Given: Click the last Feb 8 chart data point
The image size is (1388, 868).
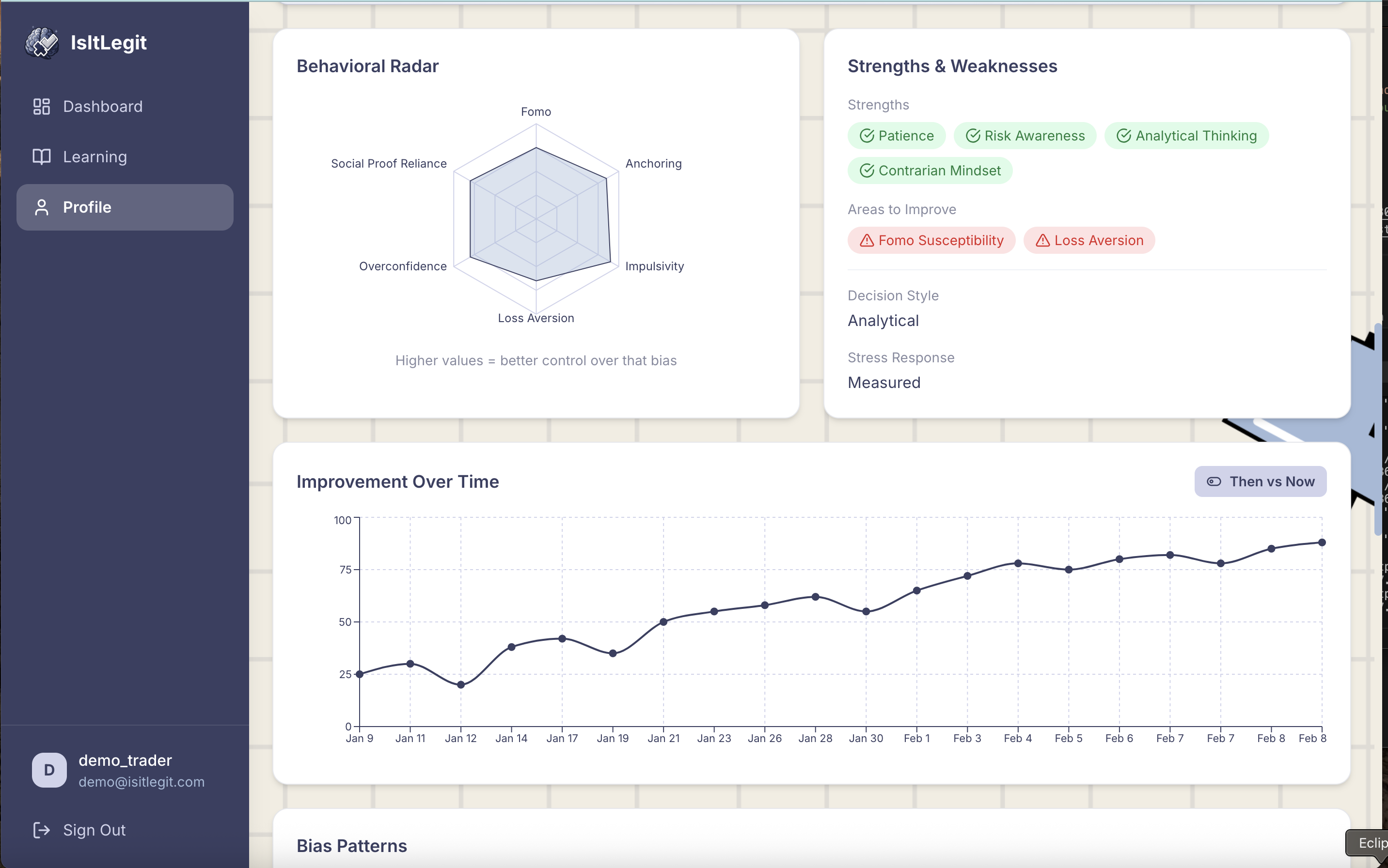Looking at the screenshot, I should tap(1322, 542).
